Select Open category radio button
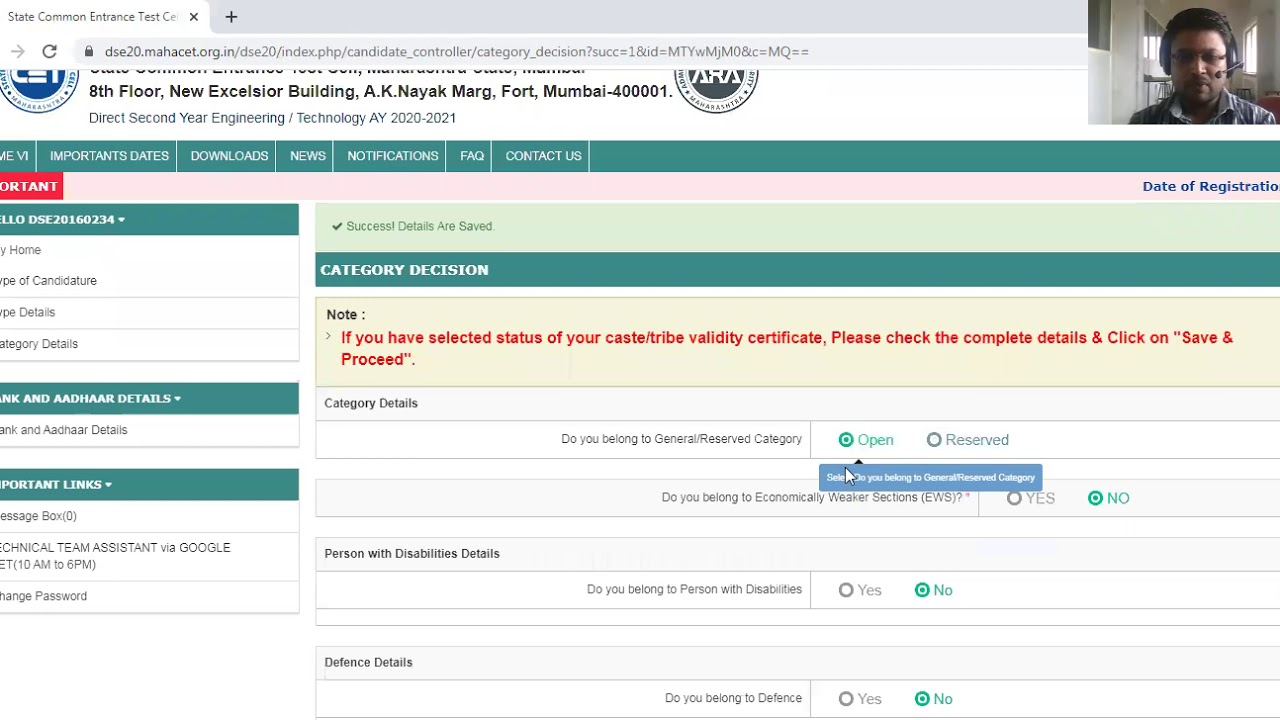This screenshot has width=1280, height=720. (846, 440)
